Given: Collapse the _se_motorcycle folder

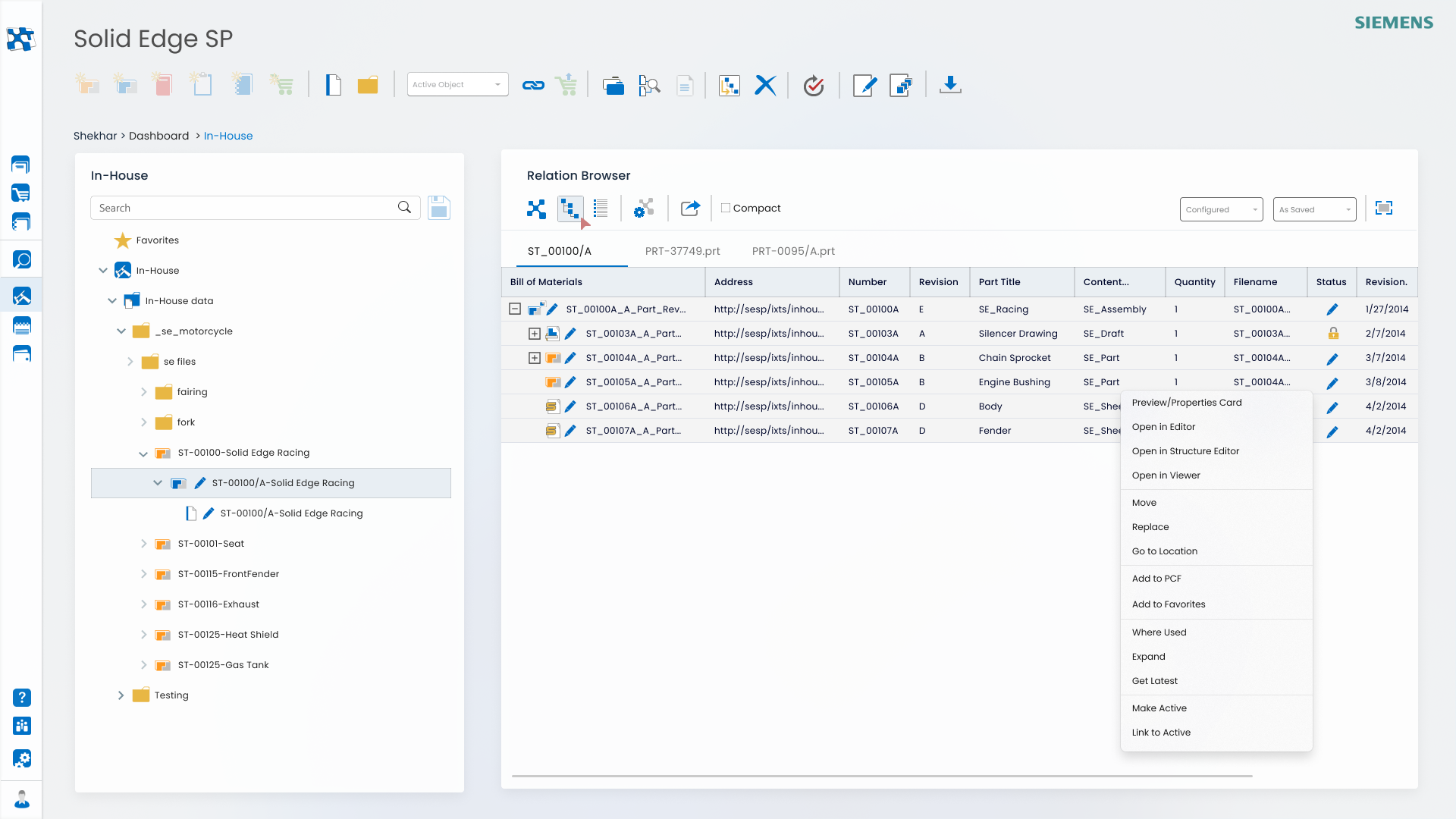Looking at the screenshot, I should [121, 331].
